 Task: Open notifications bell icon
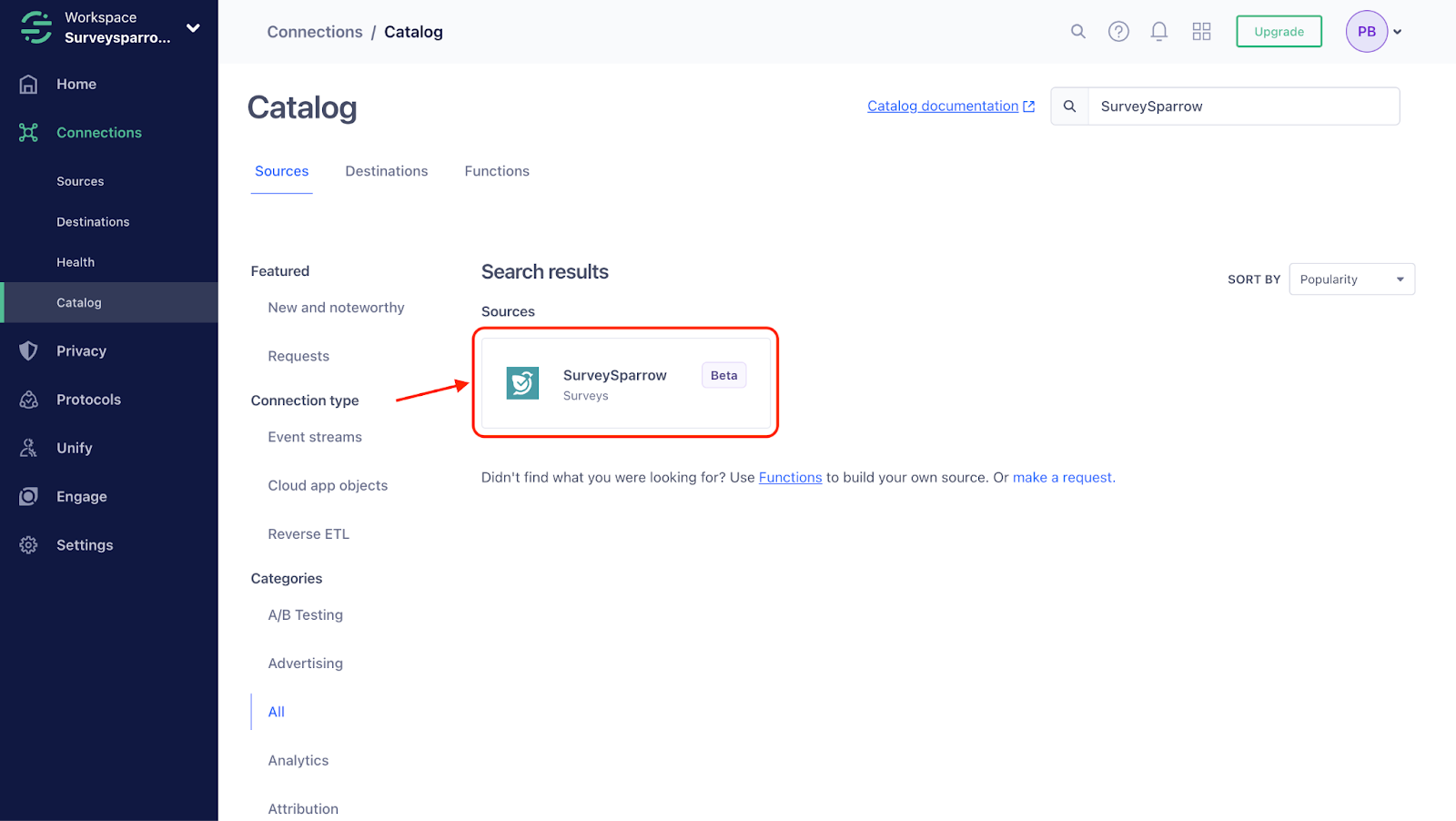[x=1158, y=32]
